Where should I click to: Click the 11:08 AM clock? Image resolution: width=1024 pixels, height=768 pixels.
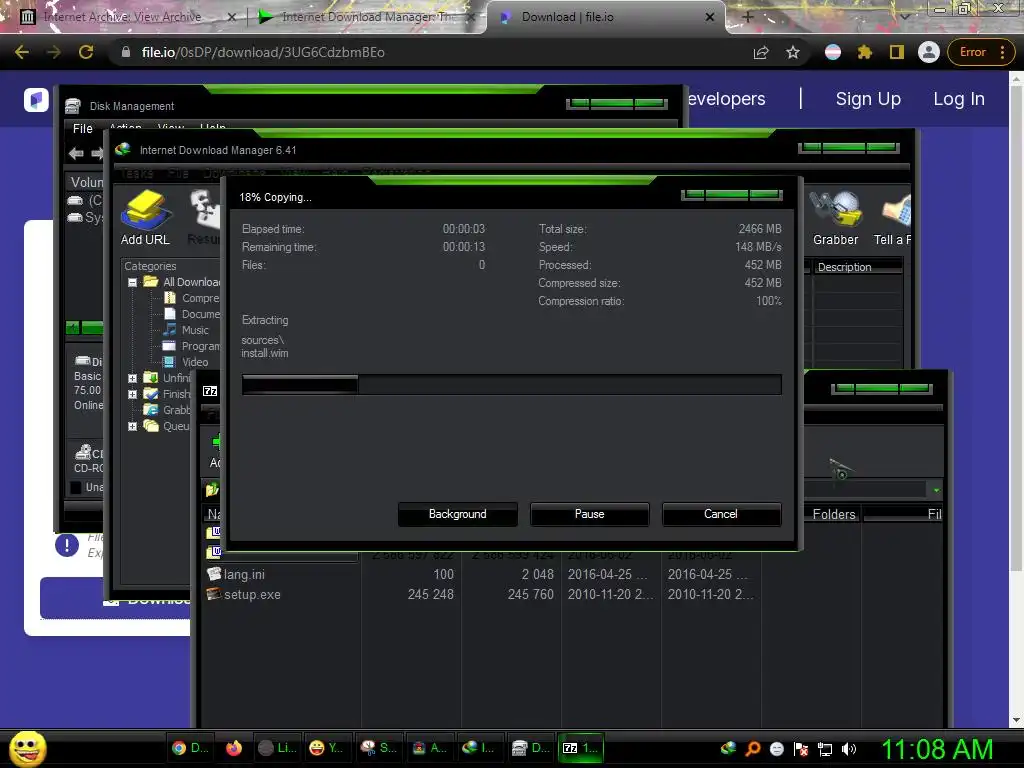pos(937,749)
